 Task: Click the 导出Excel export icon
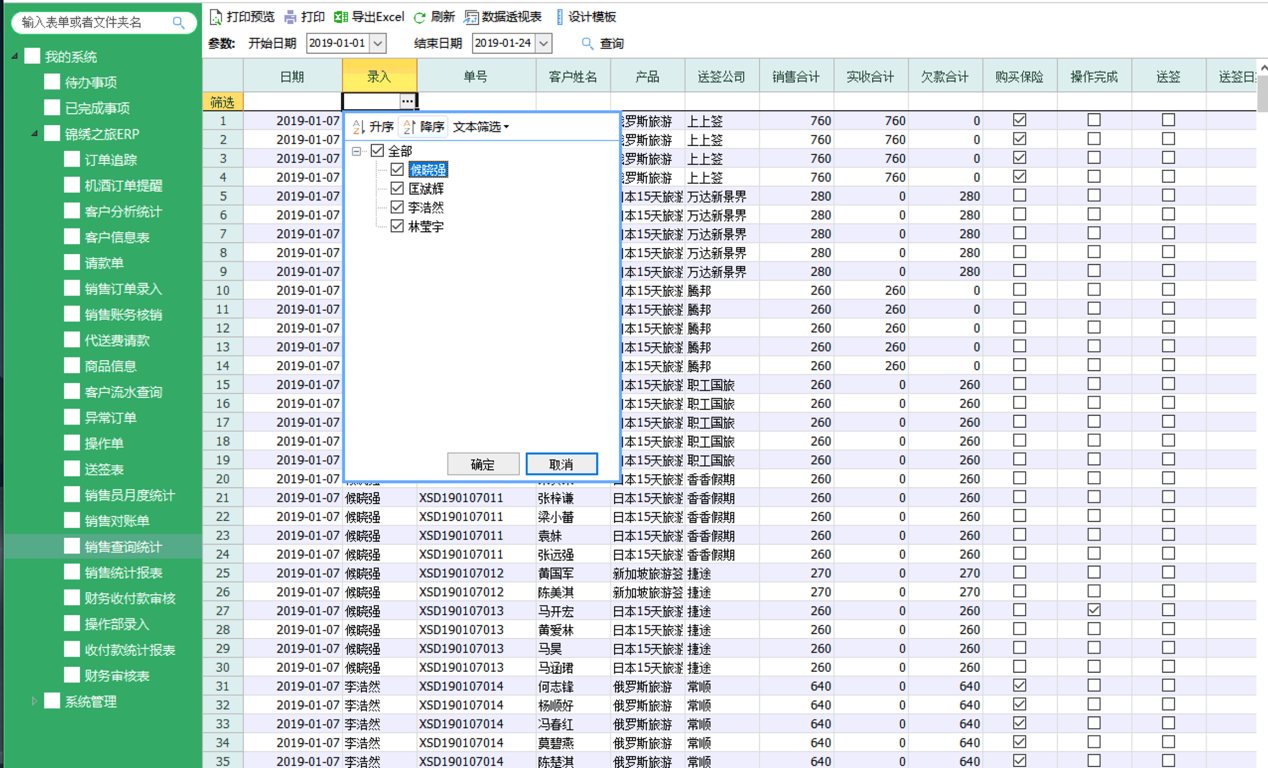coord(340,17)
